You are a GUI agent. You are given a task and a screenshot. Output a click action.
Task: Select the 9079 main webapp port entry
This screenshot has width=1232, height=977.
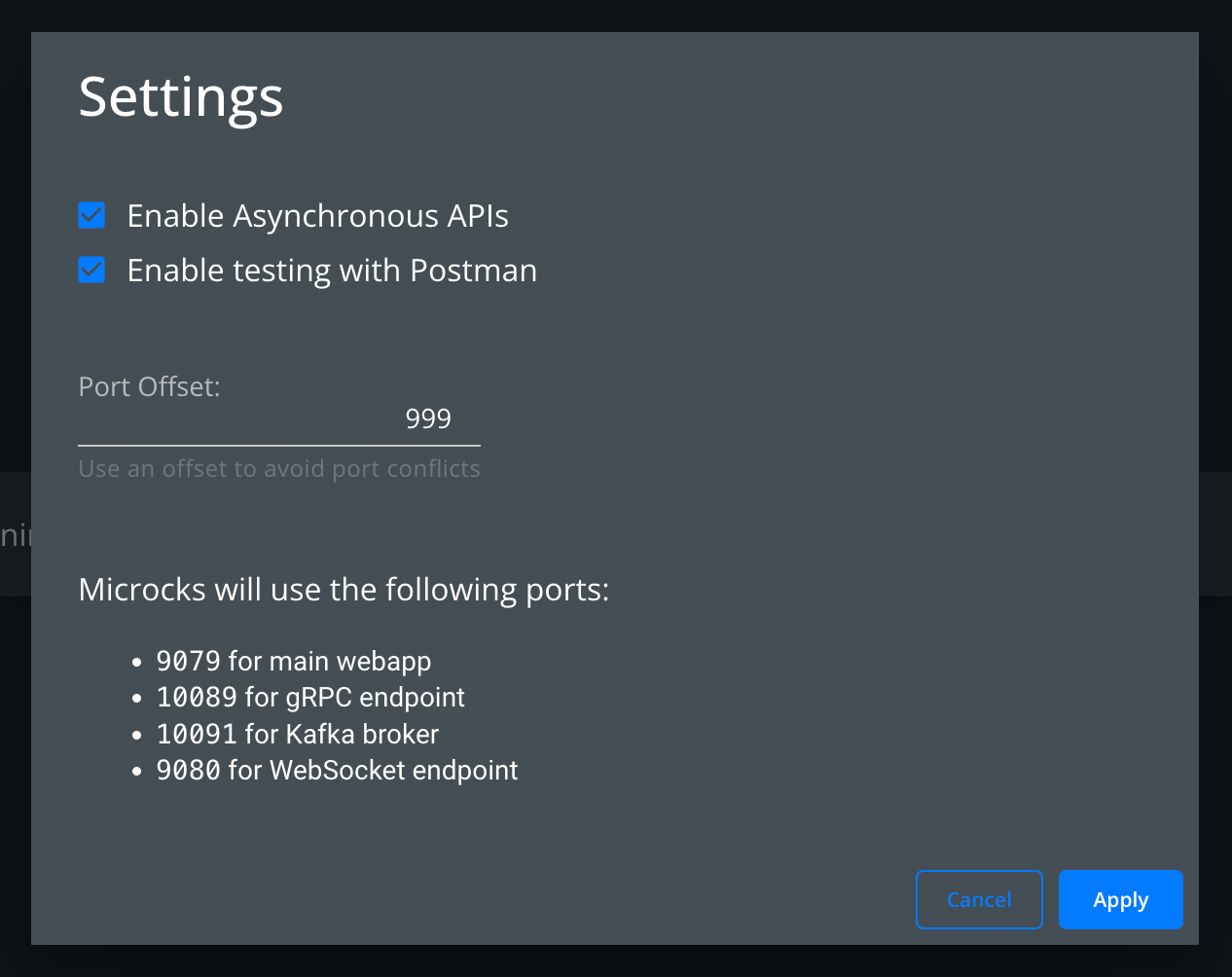coord(294,661)
